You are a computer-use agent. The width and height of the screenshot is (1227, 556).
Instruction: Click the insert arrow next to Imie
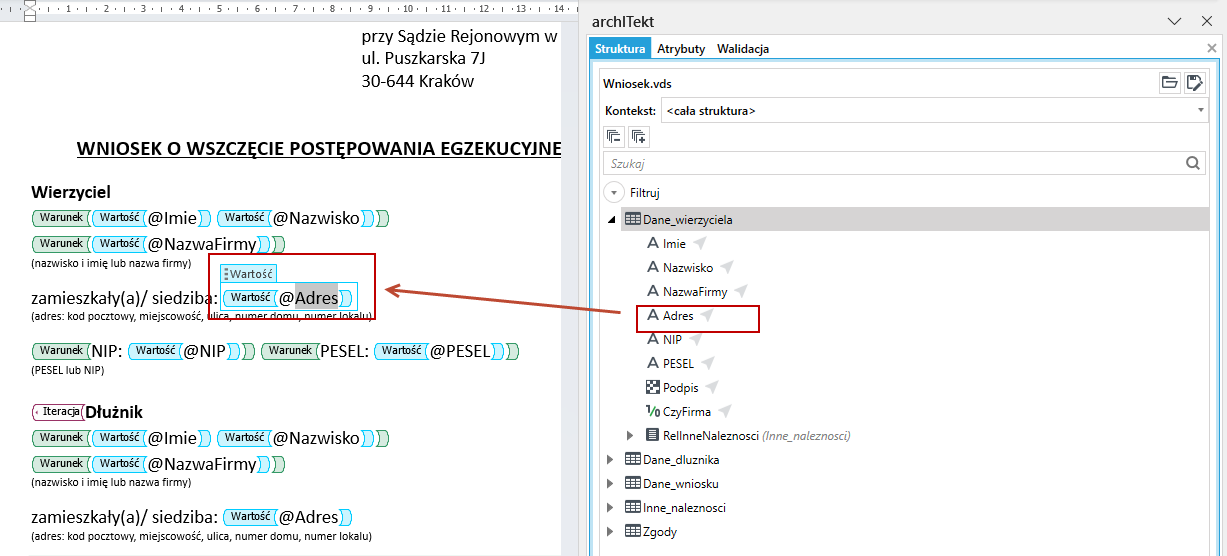pos(700,243)
